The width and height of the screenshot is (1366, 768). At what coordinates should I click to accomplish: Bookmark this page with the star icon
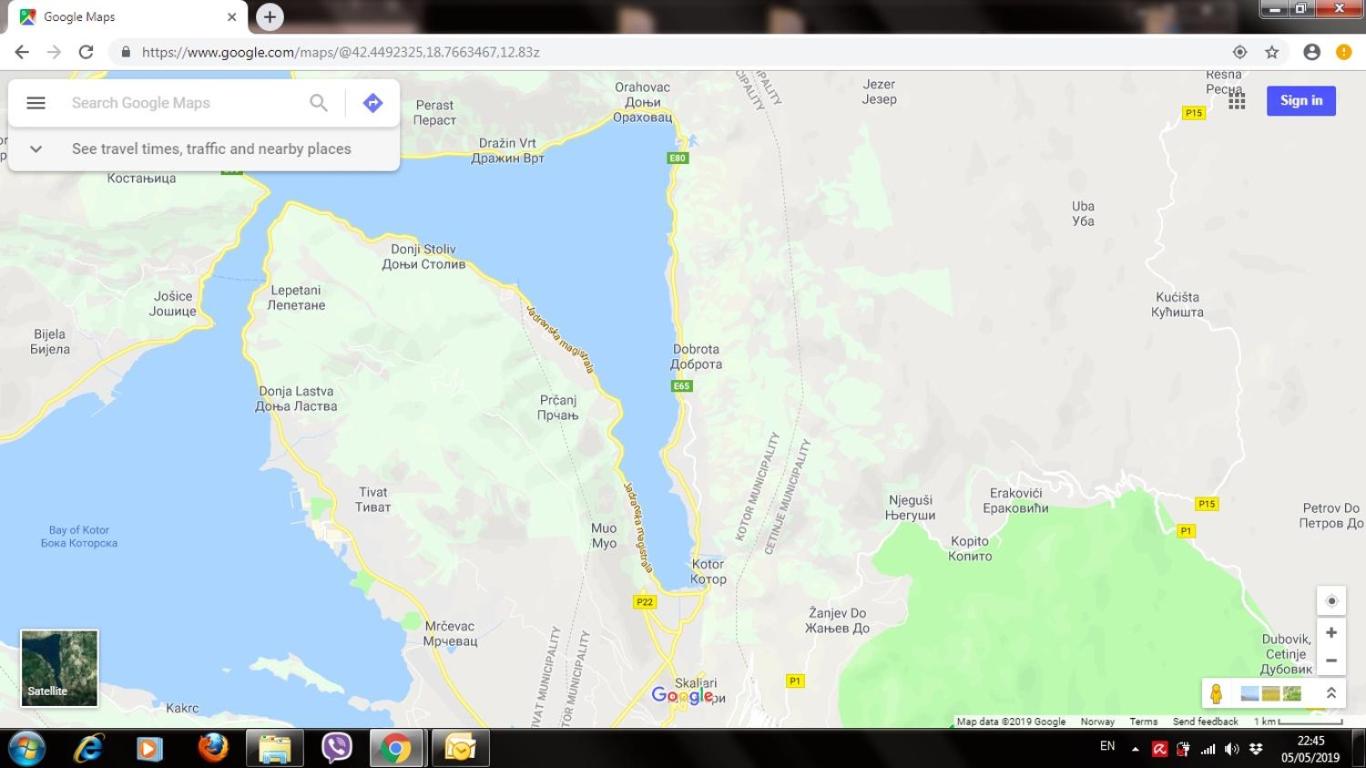(1272, 52)
